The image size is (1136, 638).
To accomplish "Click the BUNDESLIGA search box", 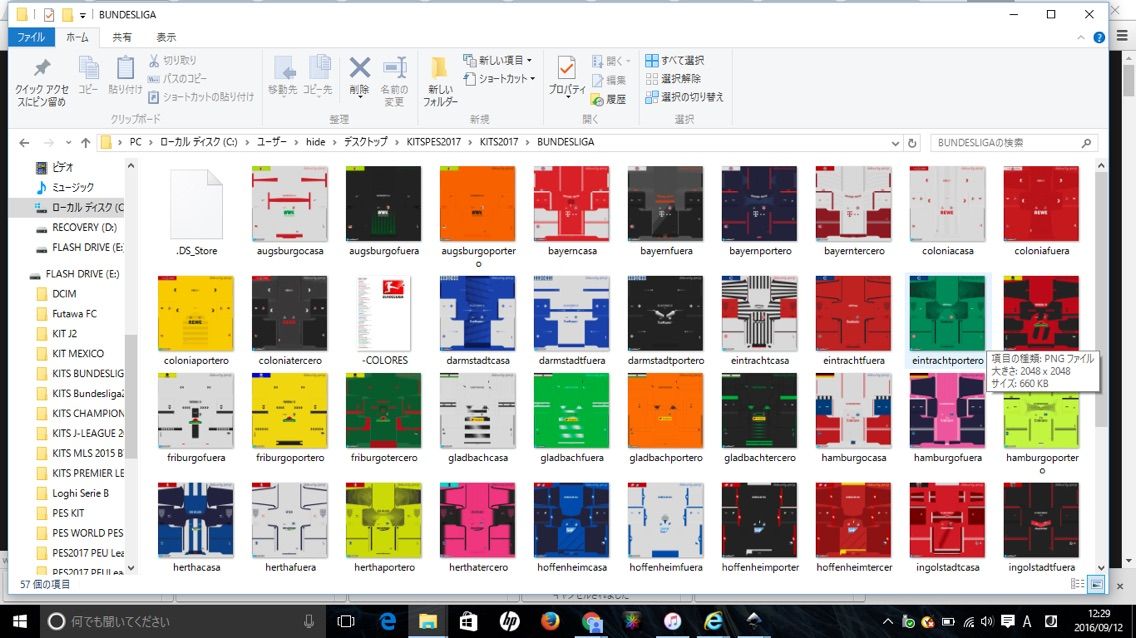I will pos(1014,143).
